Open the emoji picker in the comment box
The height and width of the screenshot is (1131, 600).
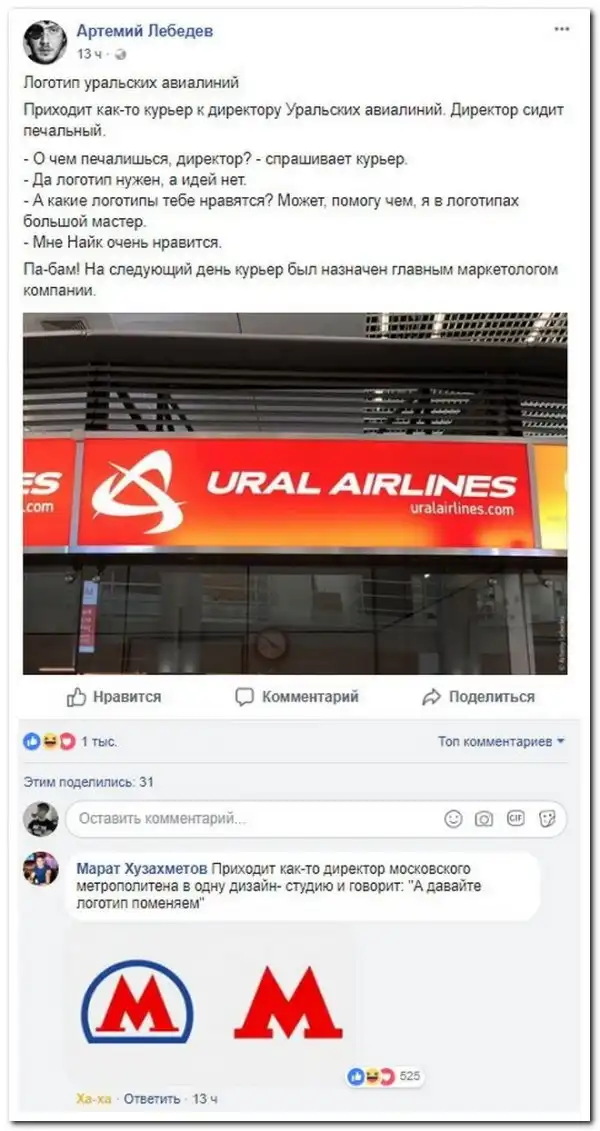click(x=453, y=819)
